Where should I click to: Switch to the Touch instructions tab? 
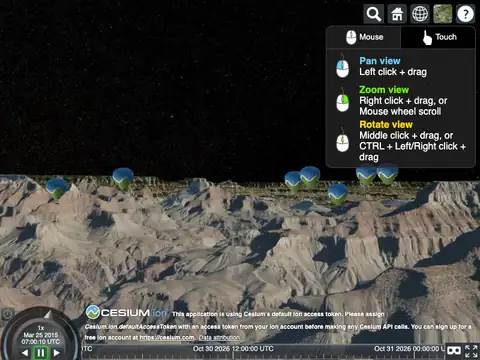(x=438, y=37)
